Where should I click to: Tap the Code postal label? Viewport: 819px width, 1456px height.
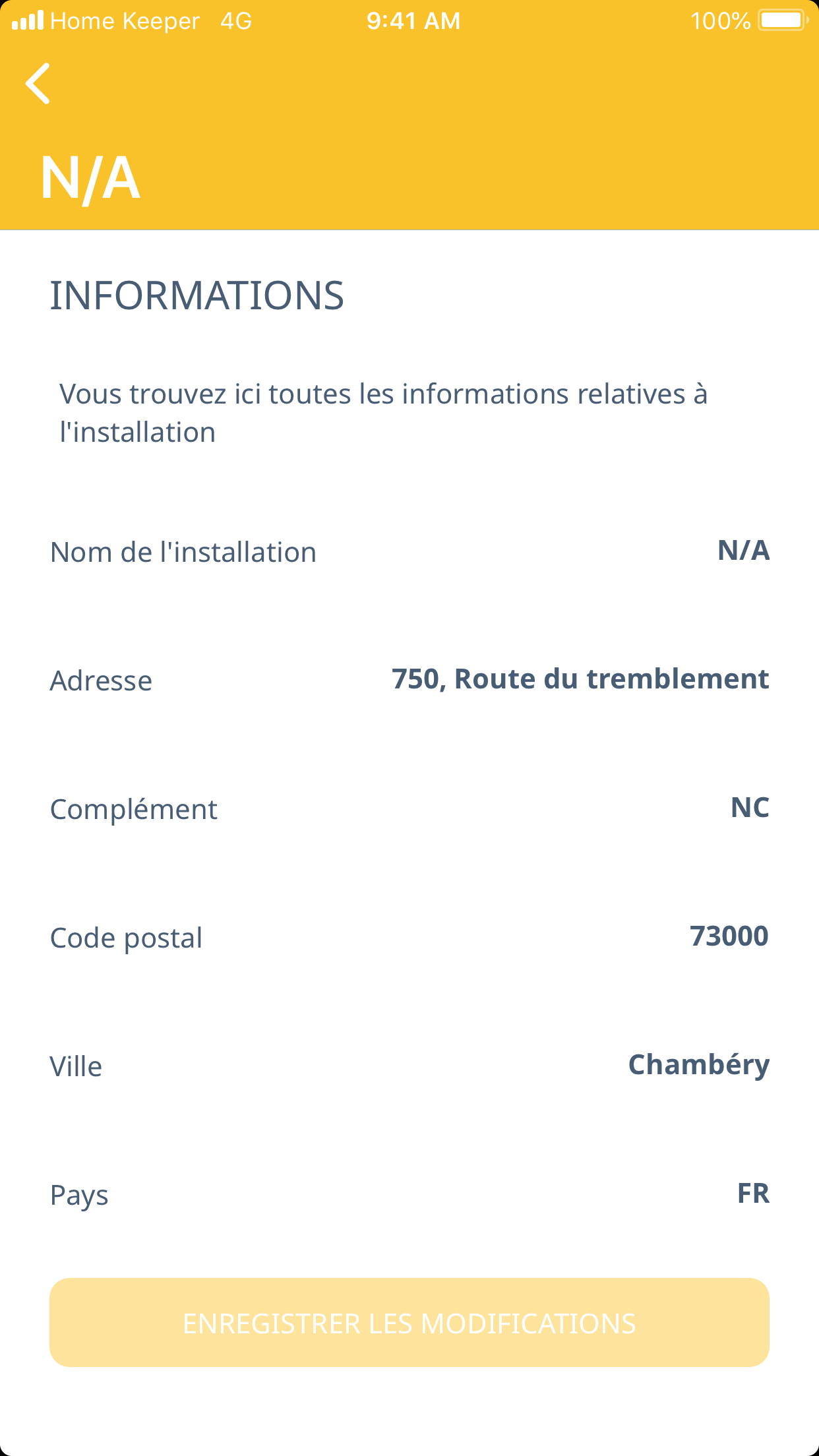pos(126,938)
